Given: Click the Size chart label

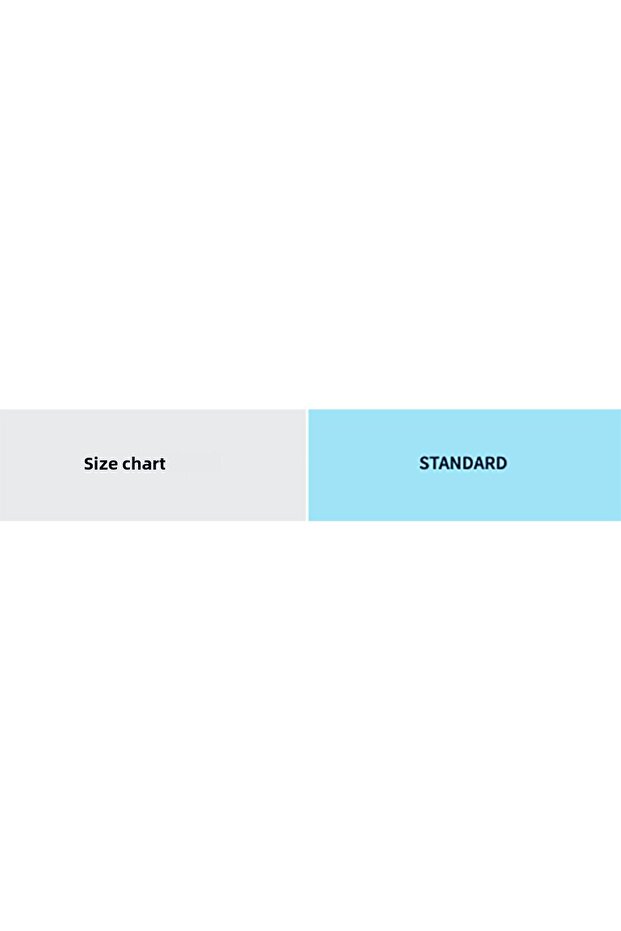Looking at the screenshot, I should [125, 464].
